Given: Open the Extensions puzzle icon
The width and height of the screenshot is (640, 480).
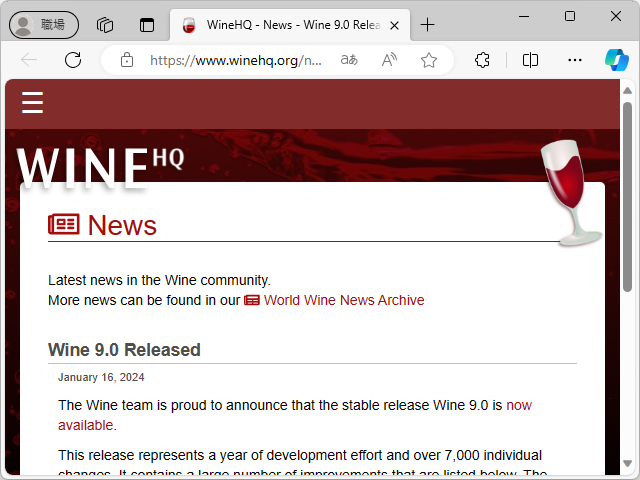Looking at the screenshot, I should tap(482, 60).
